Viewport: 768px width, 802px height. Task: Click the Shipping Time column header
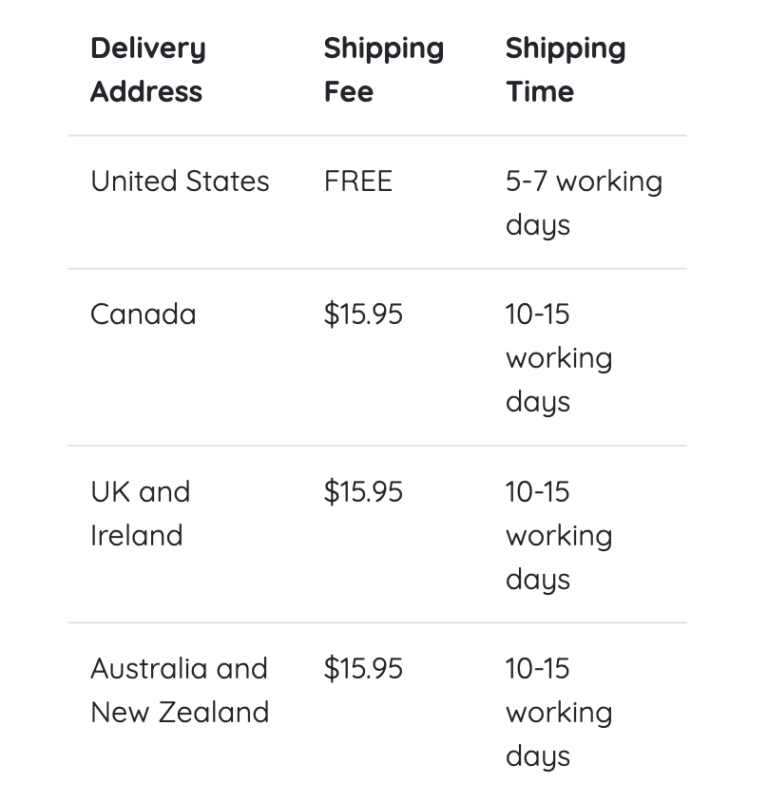(x=565, y=70)
